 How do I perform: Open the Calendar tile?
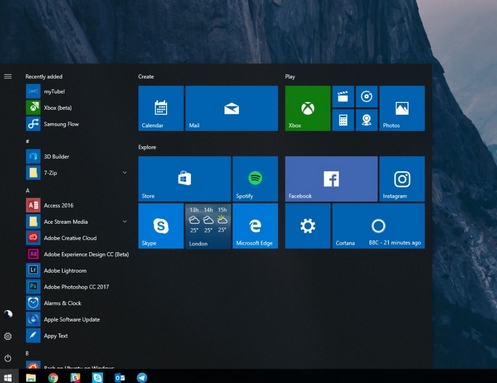161,108
